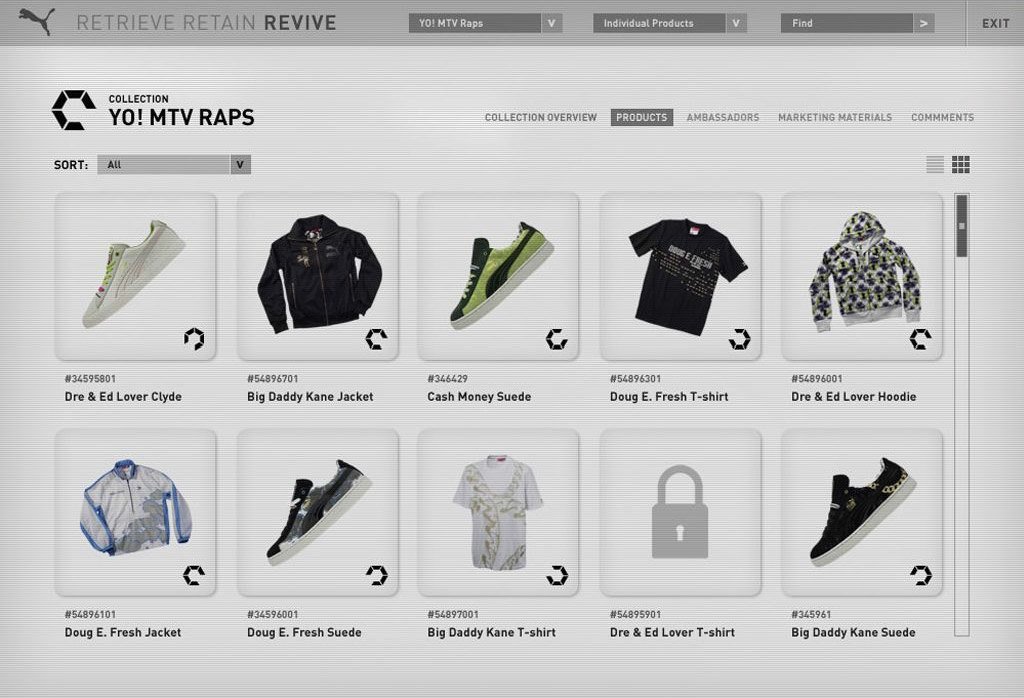Click collection icon on Big Daddy Kane Jacket
The width and height of the screenshot is (1024, 698).
[x=376, y=339]
